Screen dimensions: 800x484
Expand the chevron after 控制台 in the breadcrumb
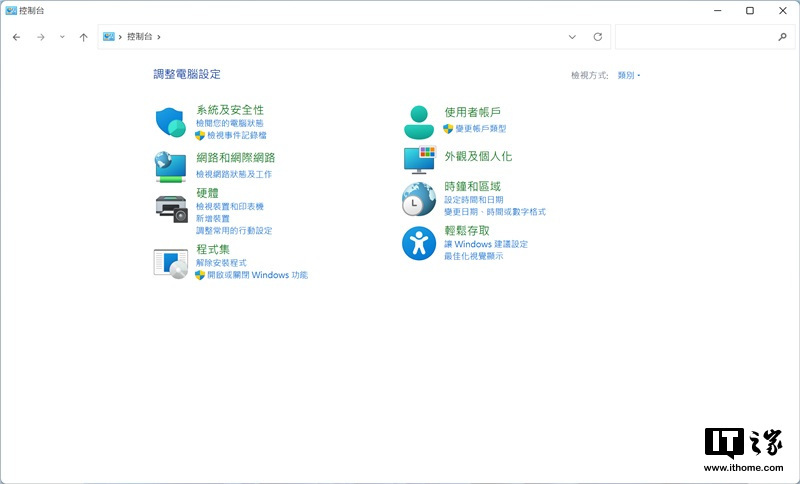coord(159,37)
